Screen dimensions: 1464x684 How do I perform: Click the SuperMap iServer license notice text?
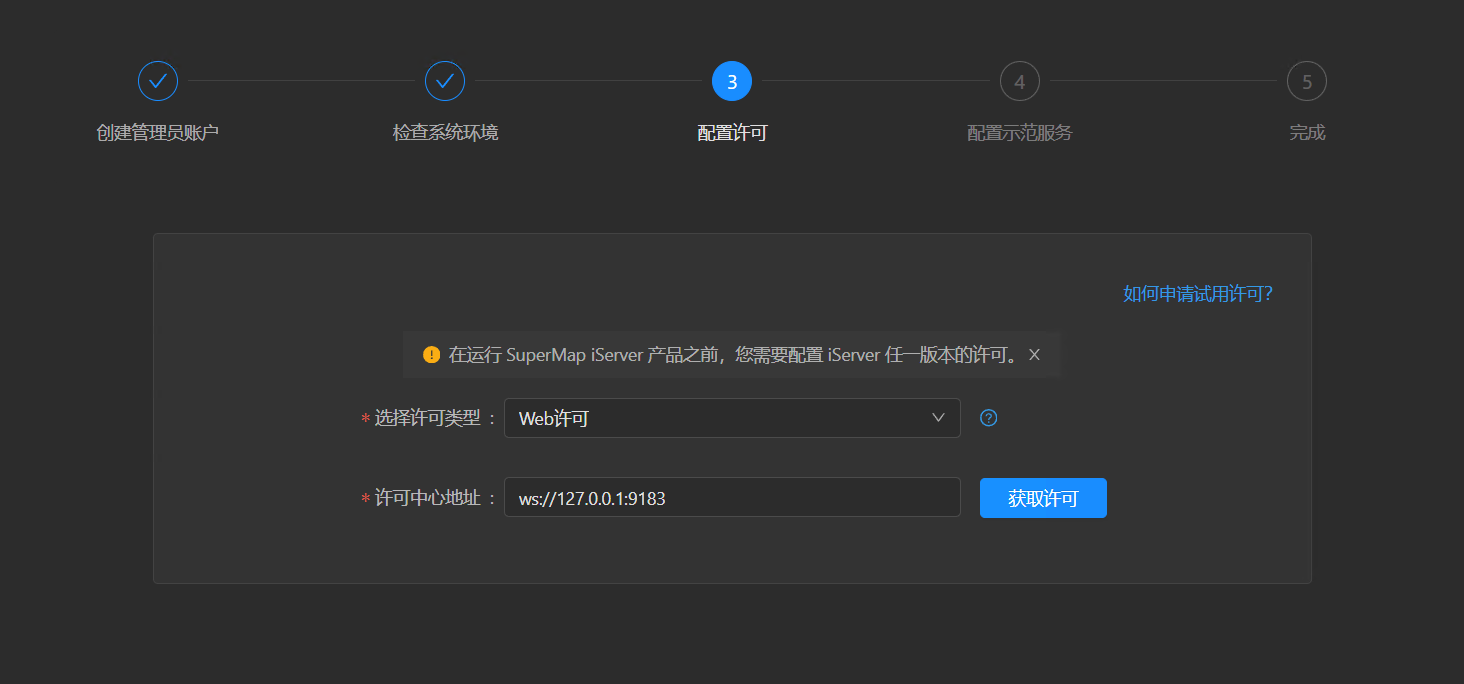(733, 355)
